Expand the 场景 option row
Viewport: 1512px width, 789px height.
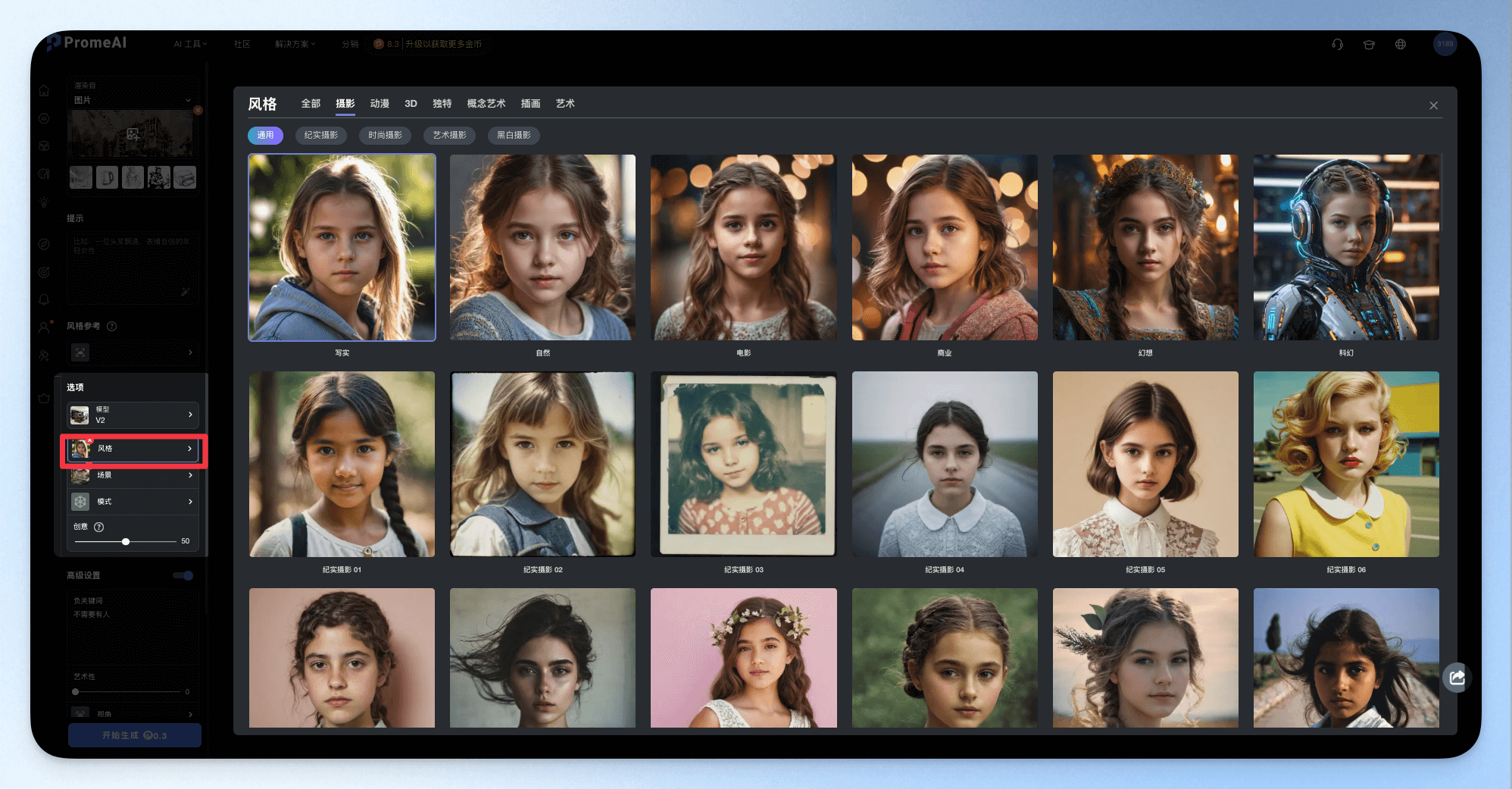(133, 475)
